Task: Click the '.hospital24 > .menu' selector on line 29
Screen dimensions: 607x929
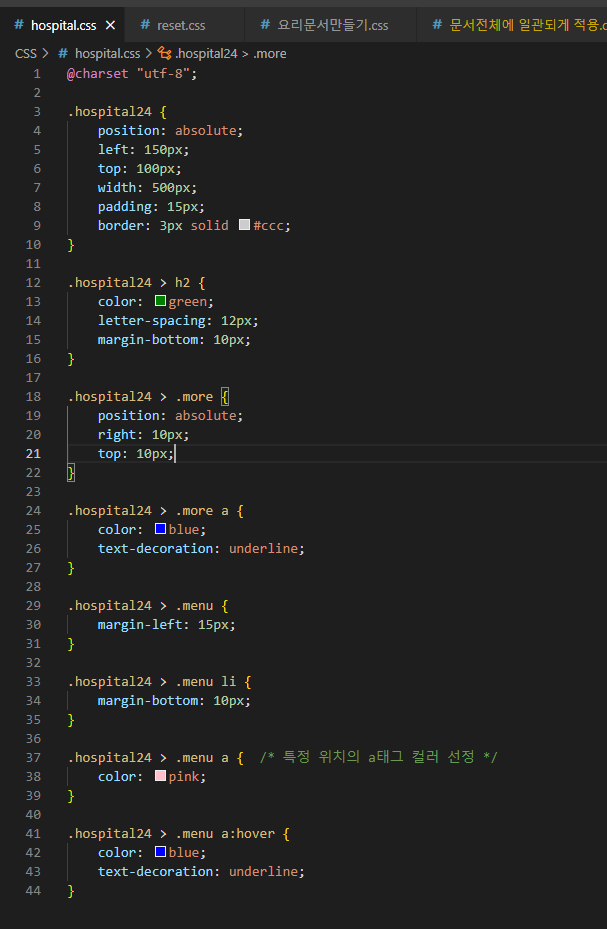Action: click(x=140, y=606)
